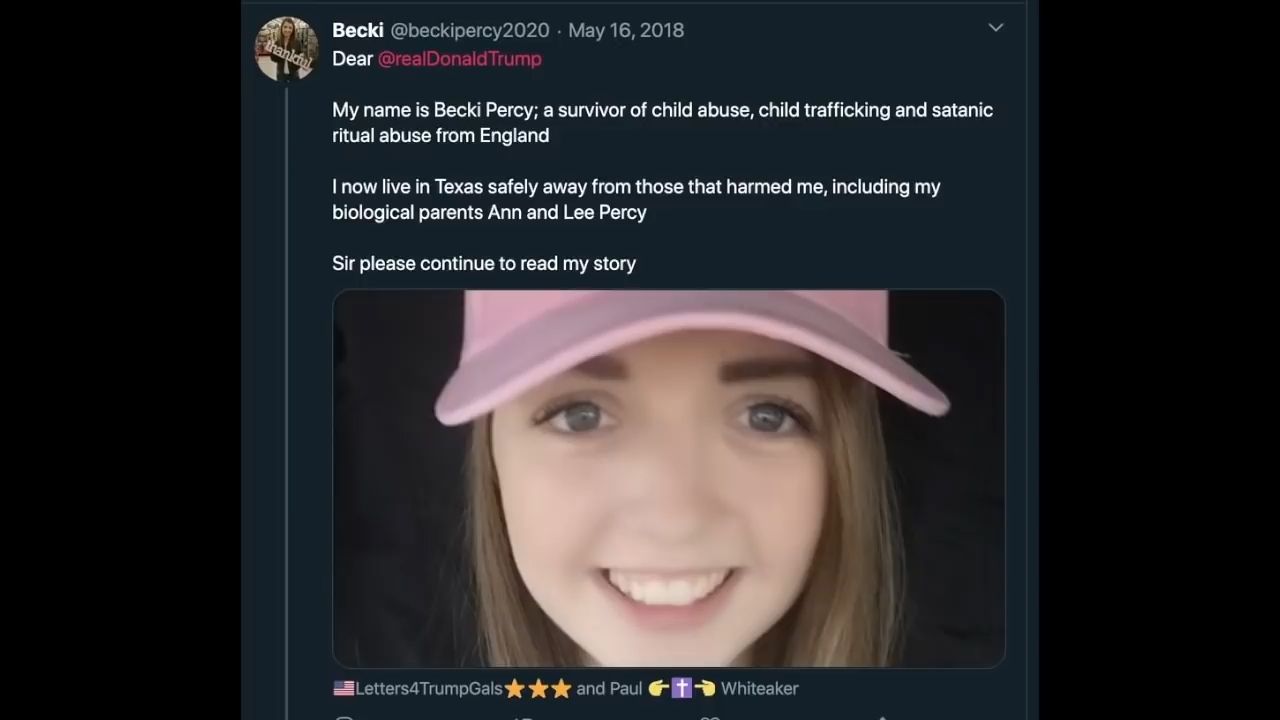1280x720 pixels.
Task: Expand the tweet options chevron
Action: tap(995, 28)
